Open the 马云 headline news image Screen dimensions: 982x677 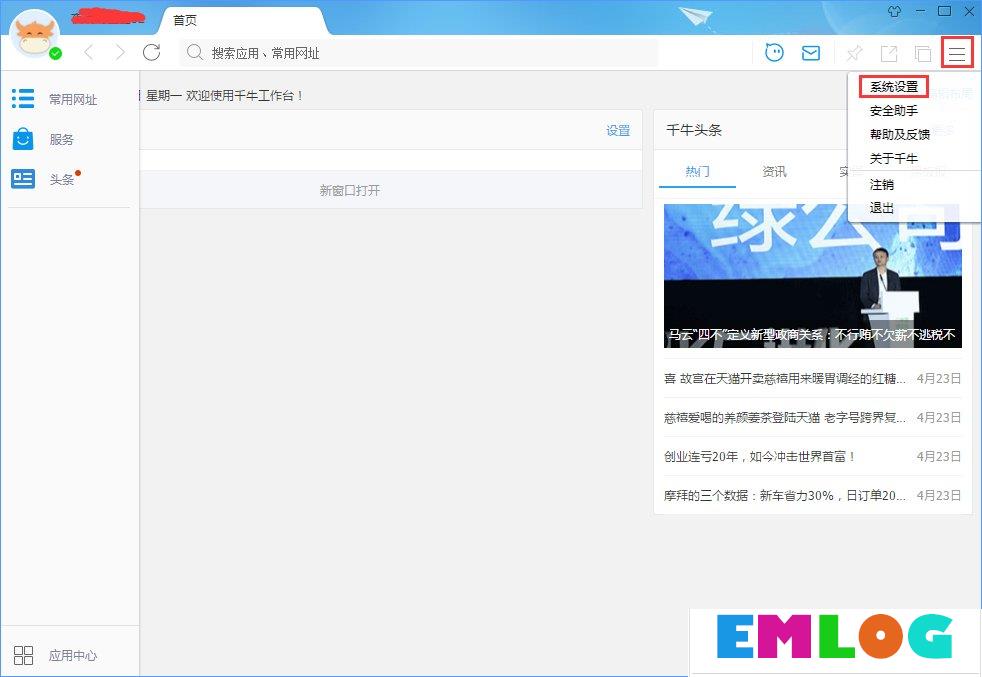click(x=813, y=276)
